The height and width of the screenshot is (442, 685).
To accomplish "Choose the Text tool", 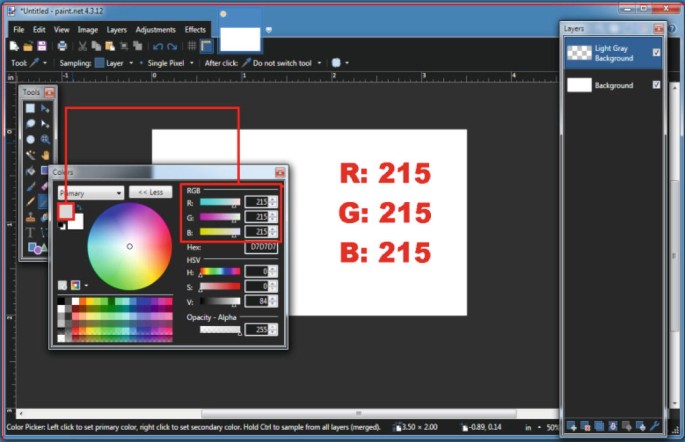I will tap(30, 232).
